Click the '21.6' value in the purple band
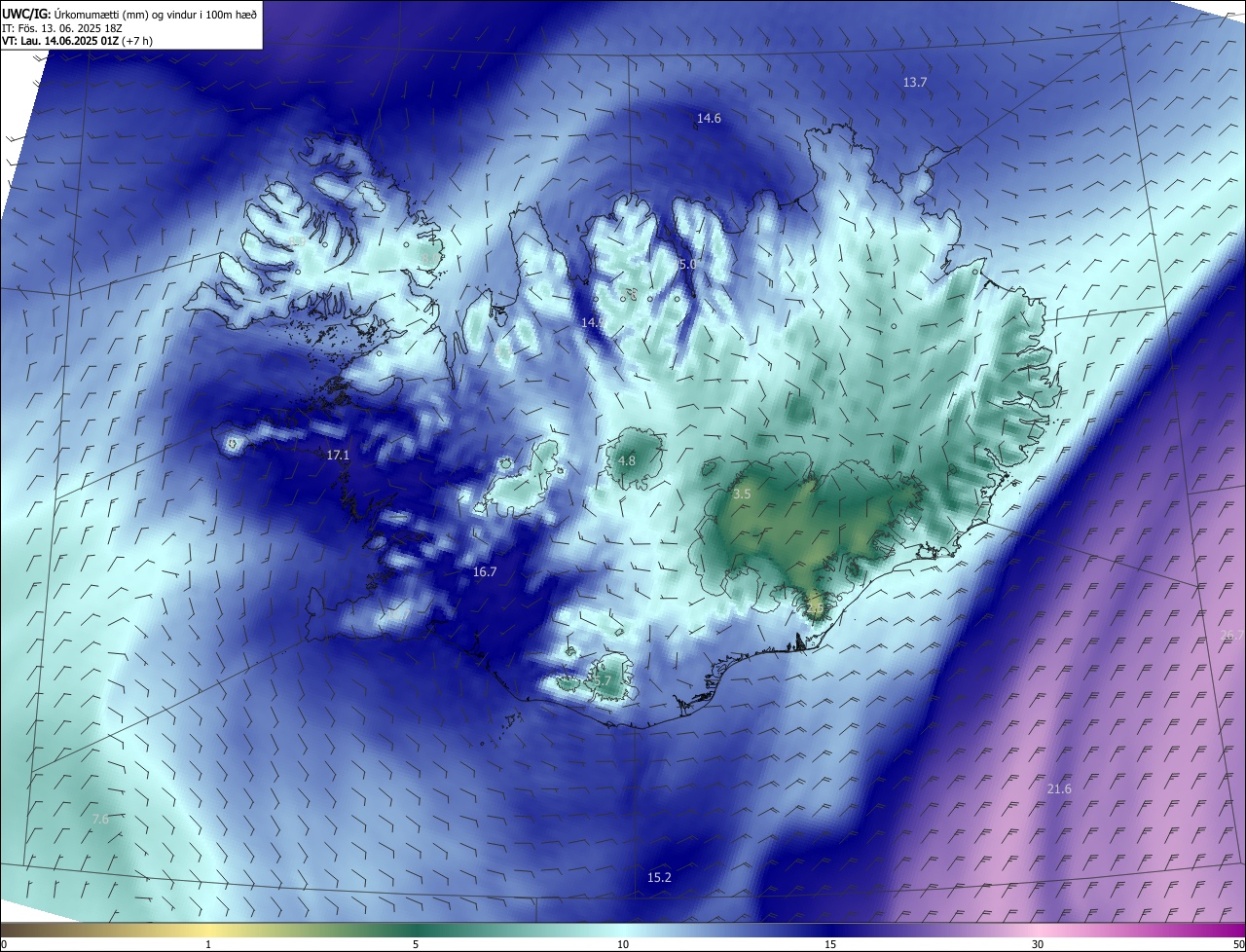This screenshot has width=1246, height=952. coord(1059,788)
